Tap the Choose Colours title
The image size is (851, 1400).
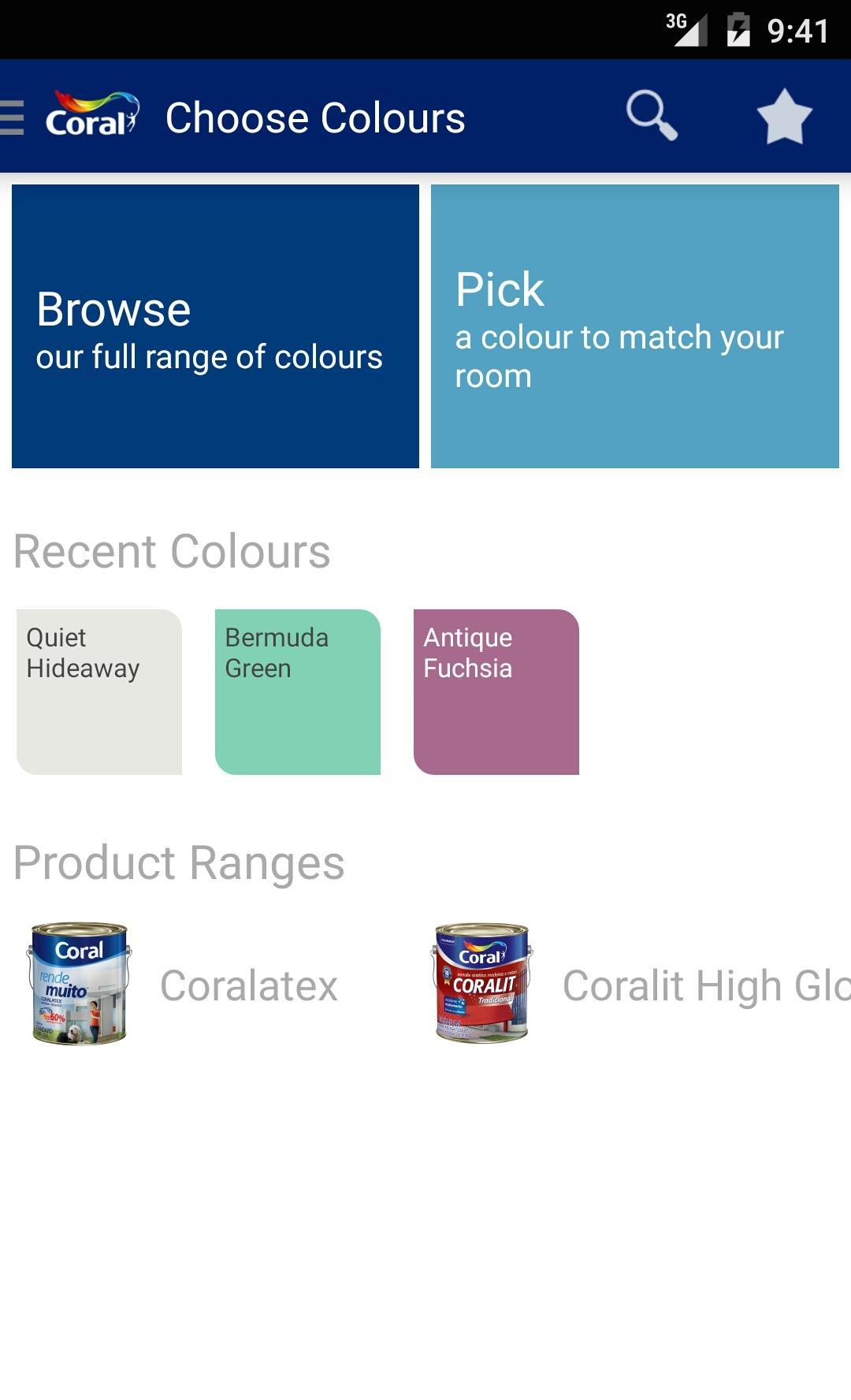click(x=315, y=117)
